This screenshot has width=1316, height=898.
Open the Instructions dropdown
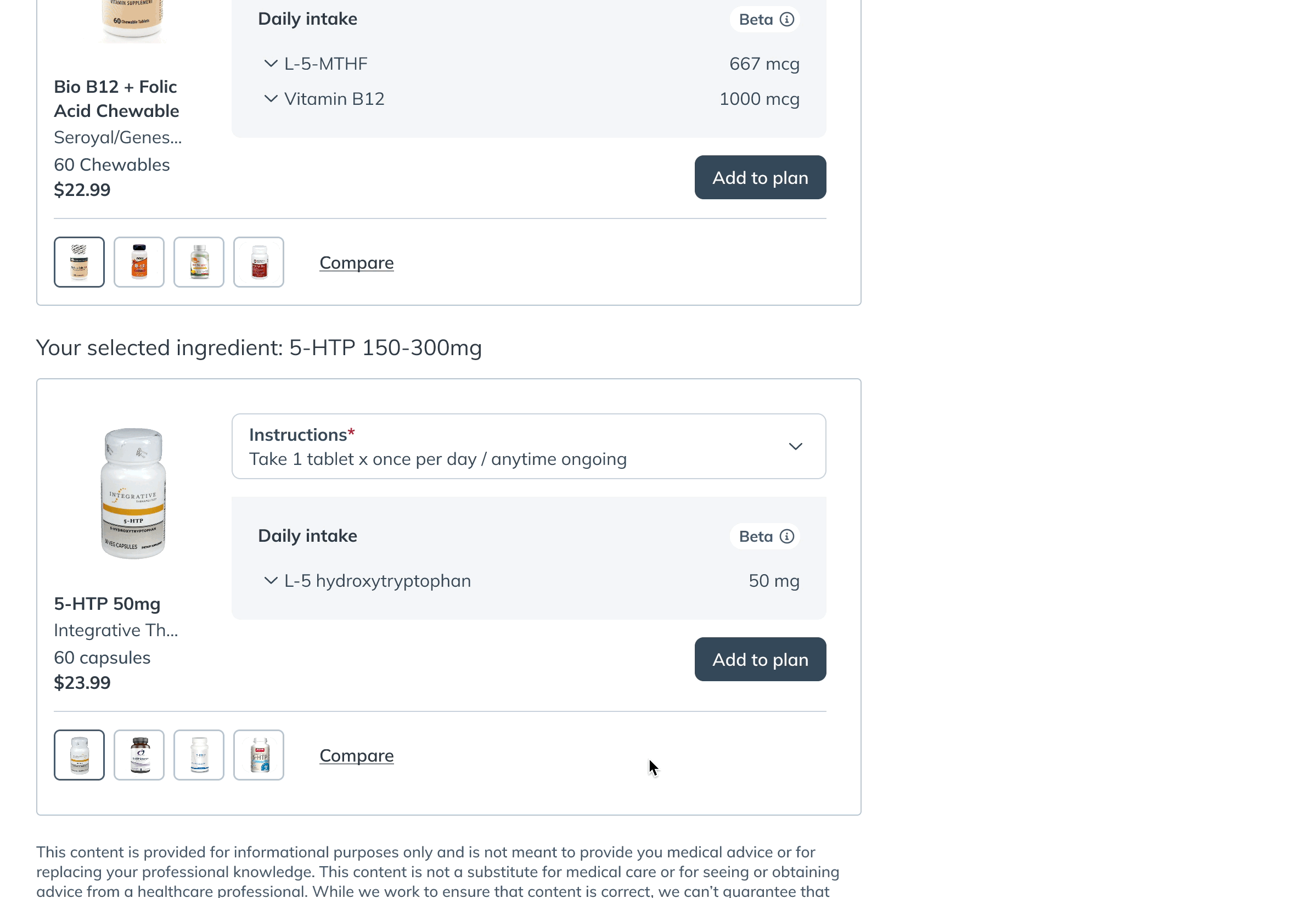click(528, 446)
